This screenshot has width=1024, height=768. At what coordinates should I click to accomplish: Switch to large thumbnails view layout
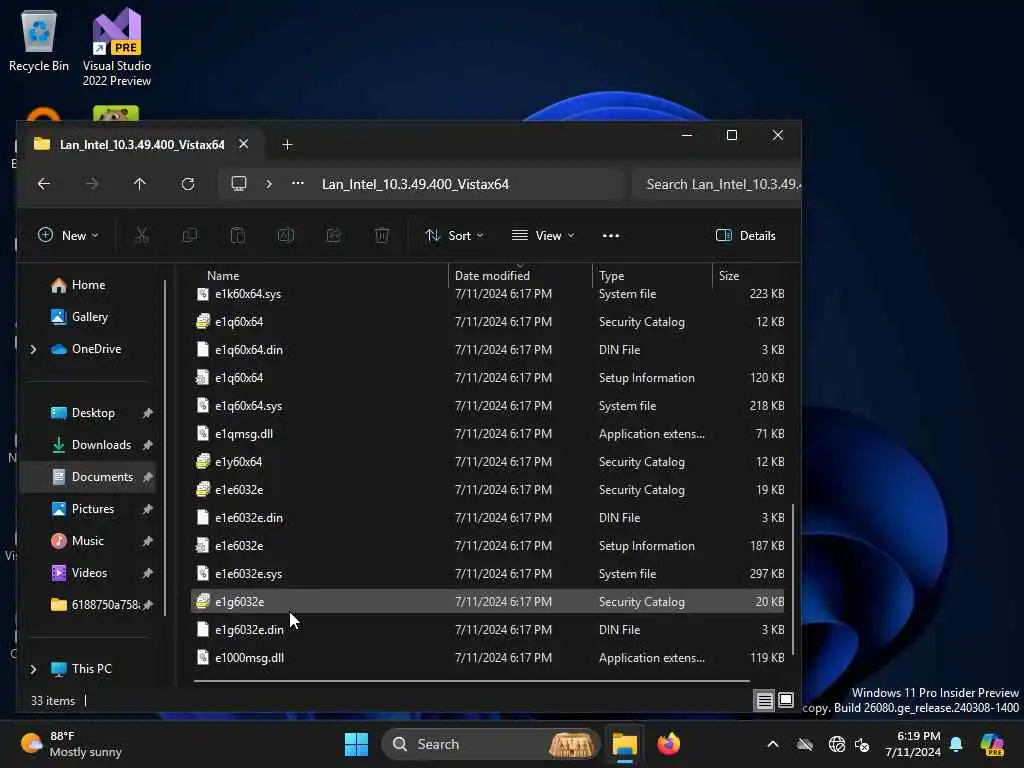coord(786,700)
